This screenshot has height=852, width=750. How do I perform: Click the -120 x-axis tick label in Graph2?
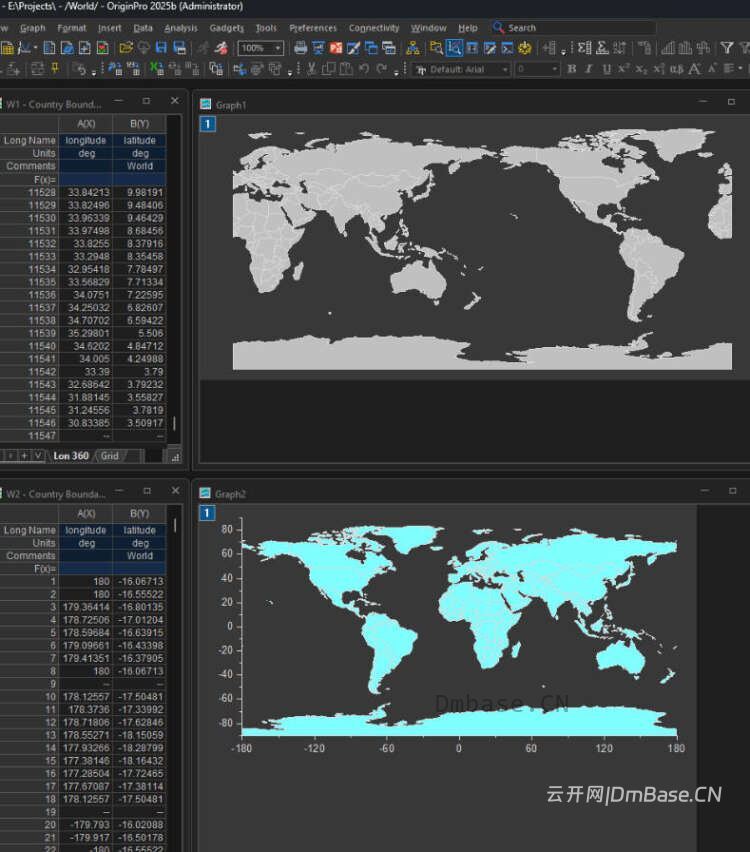click(x=314, y=748)
